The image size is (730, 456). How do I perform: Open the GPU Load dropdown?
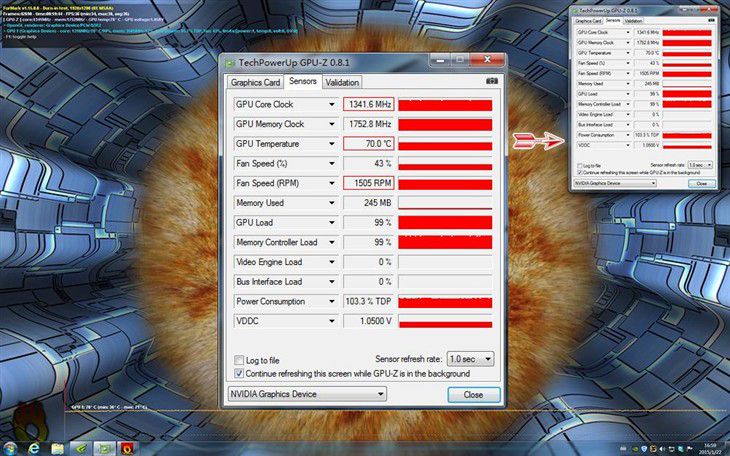coord(331,223)
